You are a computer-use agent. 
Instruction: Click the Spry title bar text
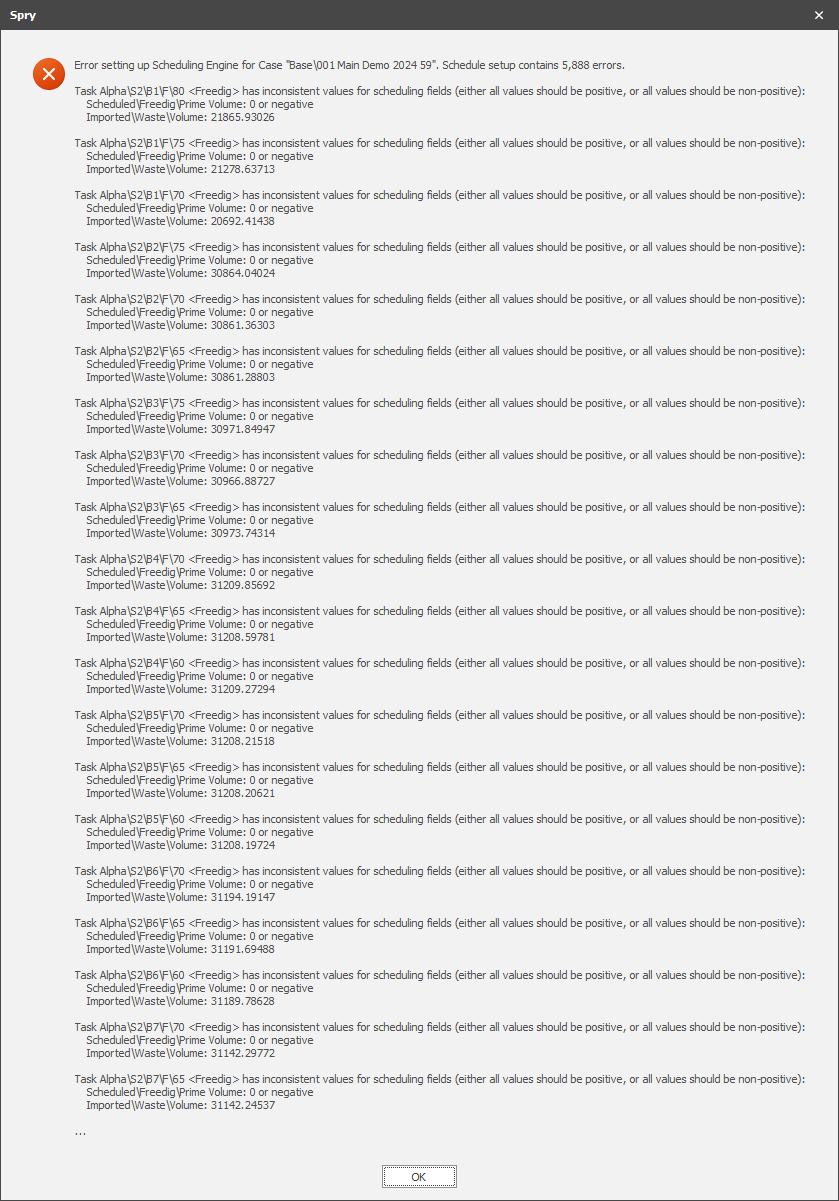point(23,16)
